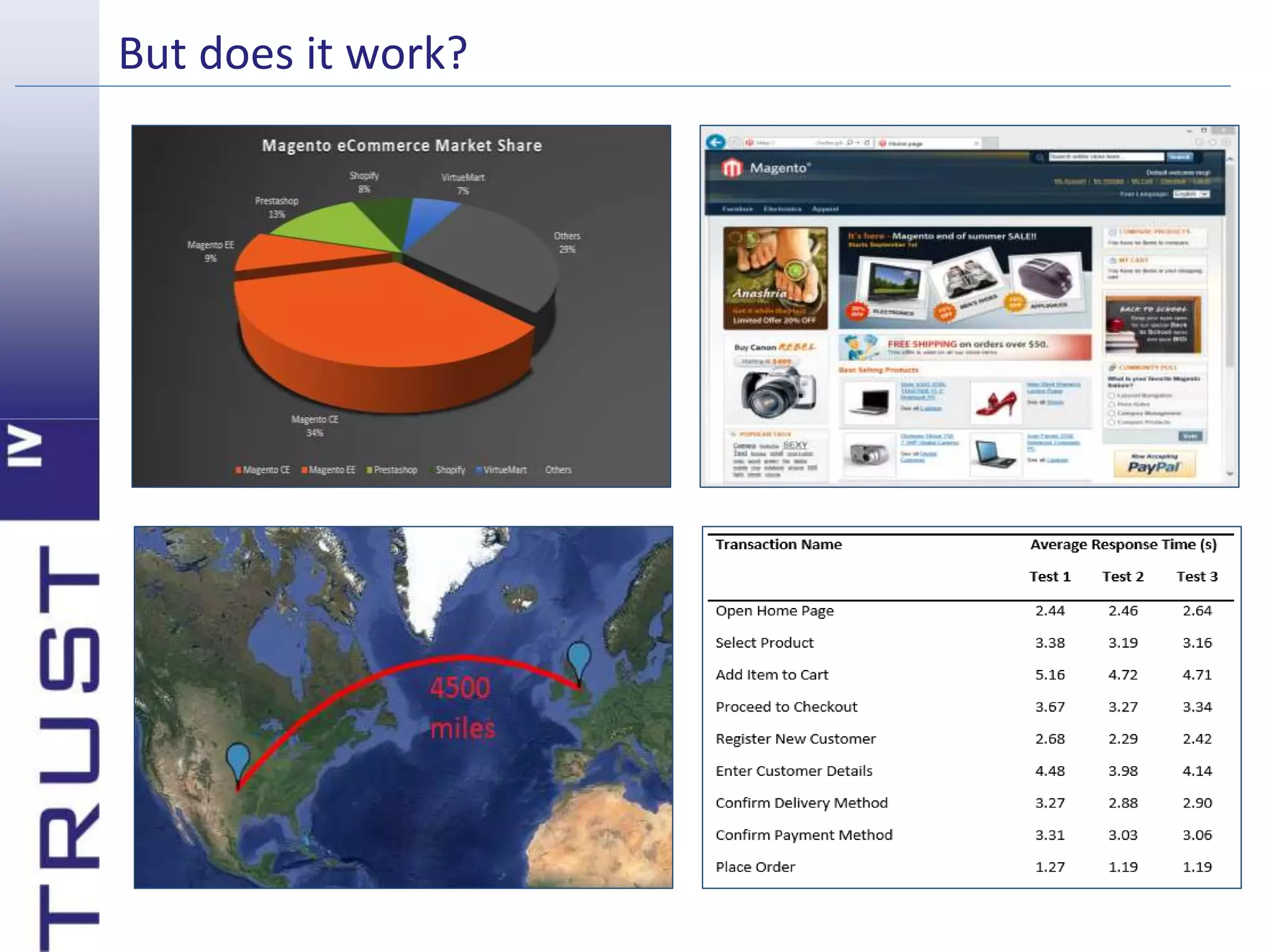1270x952 pixels.
Task: Click the browser back arrow button
Action: pos(716,142)
